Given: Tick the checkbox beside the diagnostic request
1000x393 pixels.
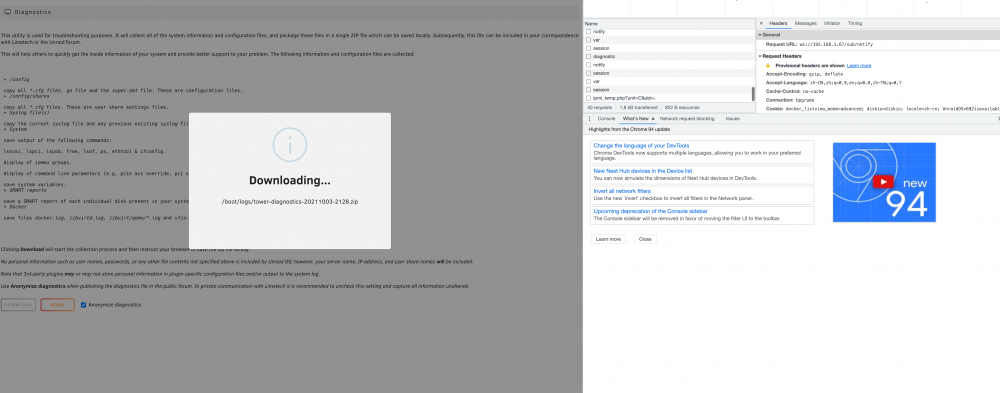Looking at the screenshot, I should coord(589,57).
